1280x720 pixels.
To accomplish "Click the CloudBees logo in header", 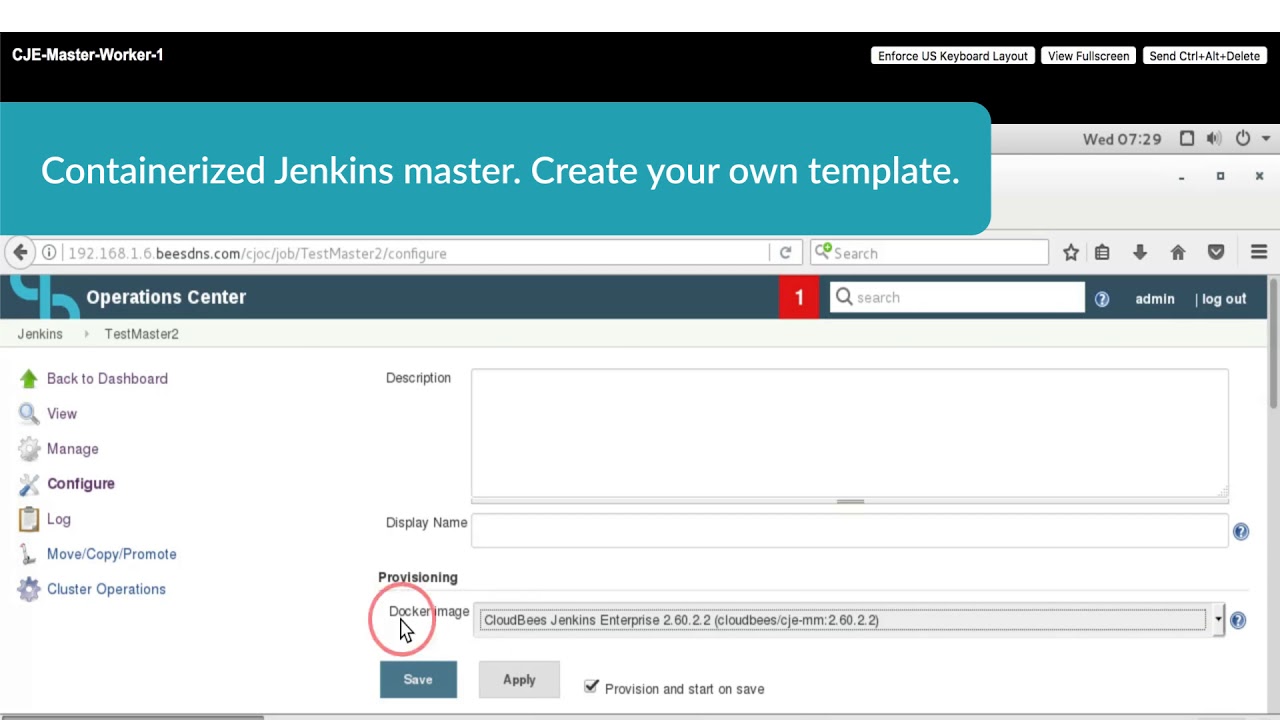I will point(43,297).
